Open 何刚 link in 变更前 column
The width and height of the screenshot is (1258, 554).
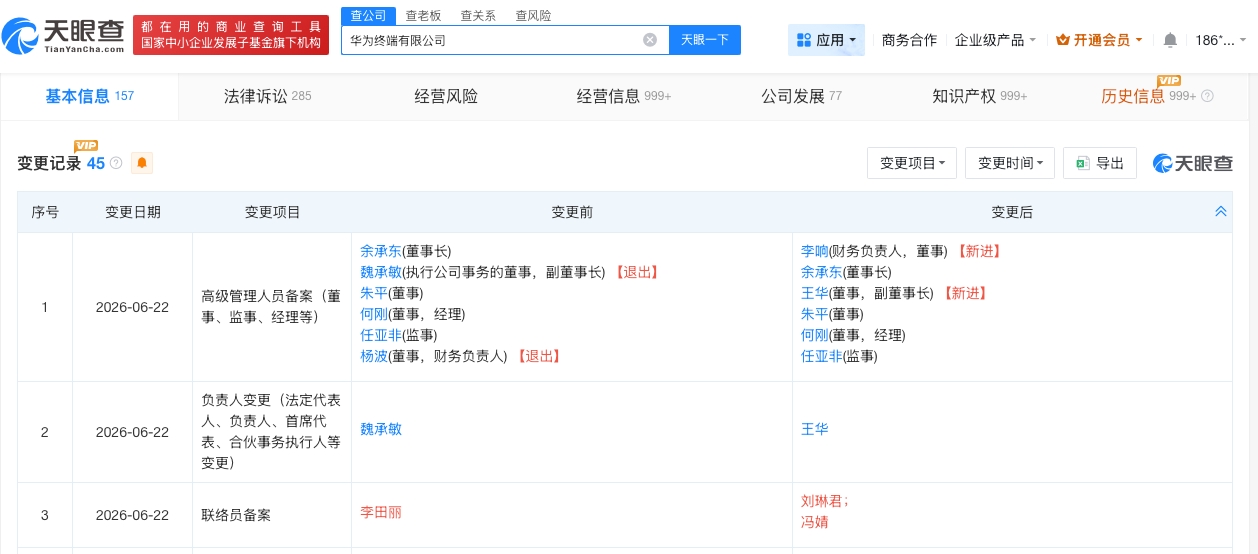tap(374, 314)
